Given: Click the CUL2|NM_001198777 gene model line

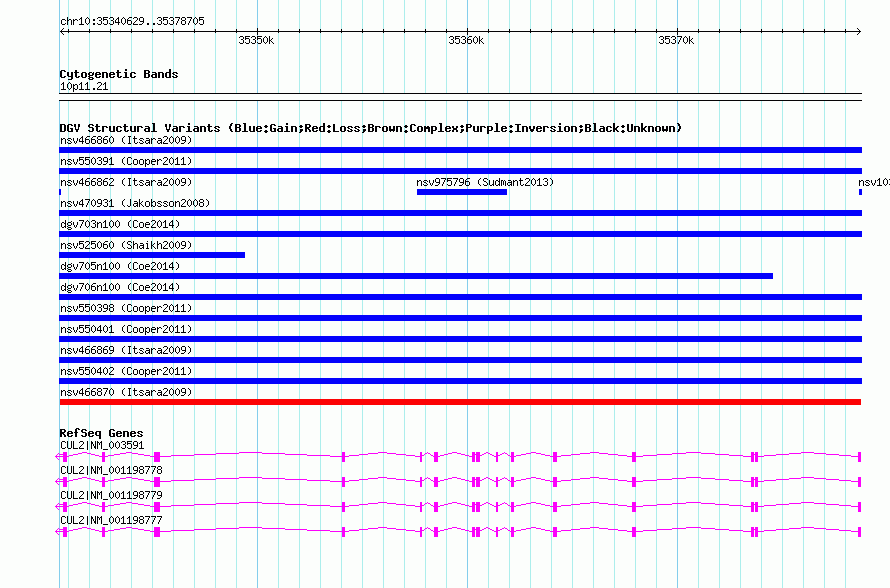Looking at the screenshot, I should click(x=458, y=531).
